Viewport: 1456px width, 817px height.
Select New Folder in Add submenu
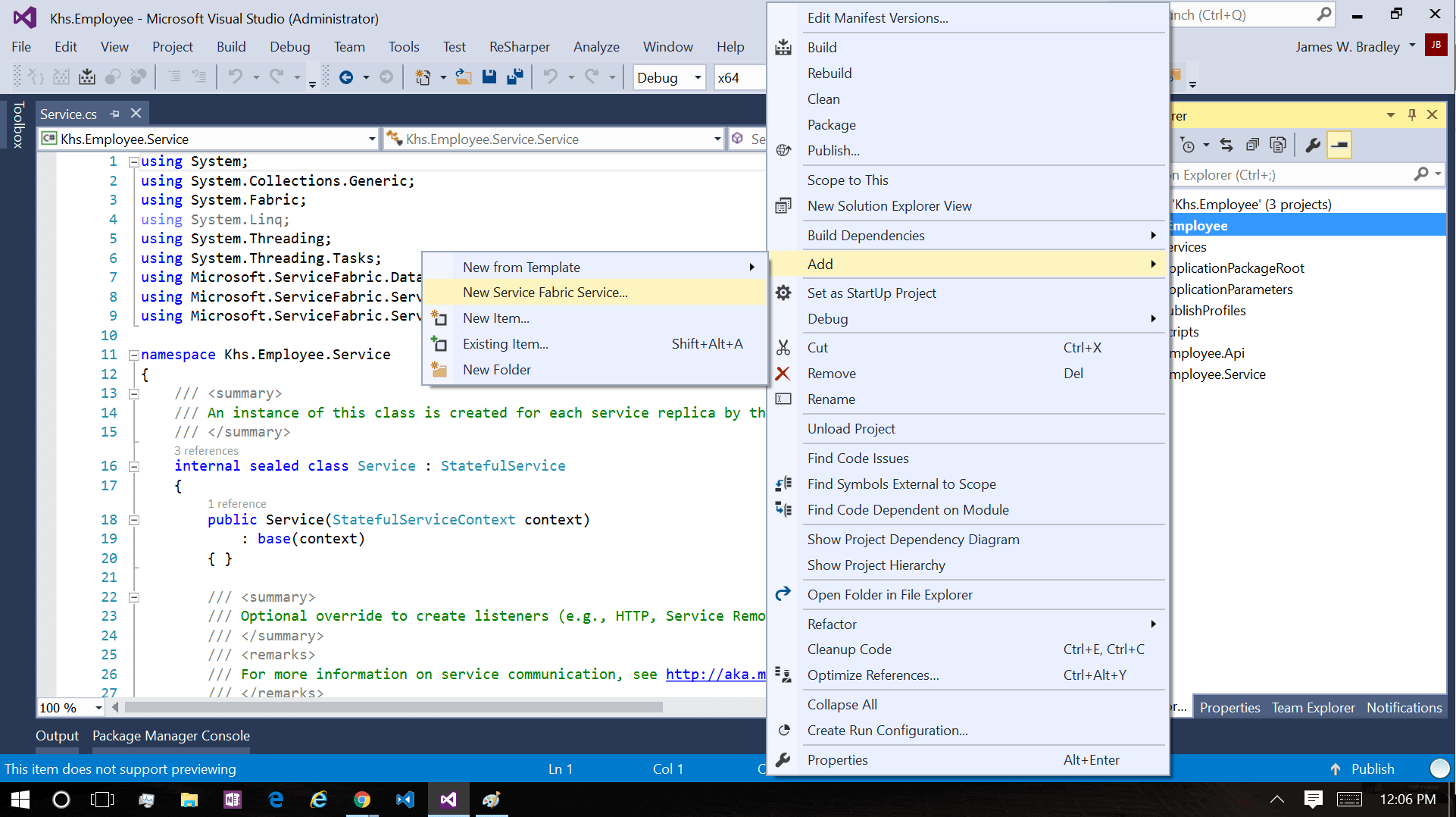click(594, 370)
